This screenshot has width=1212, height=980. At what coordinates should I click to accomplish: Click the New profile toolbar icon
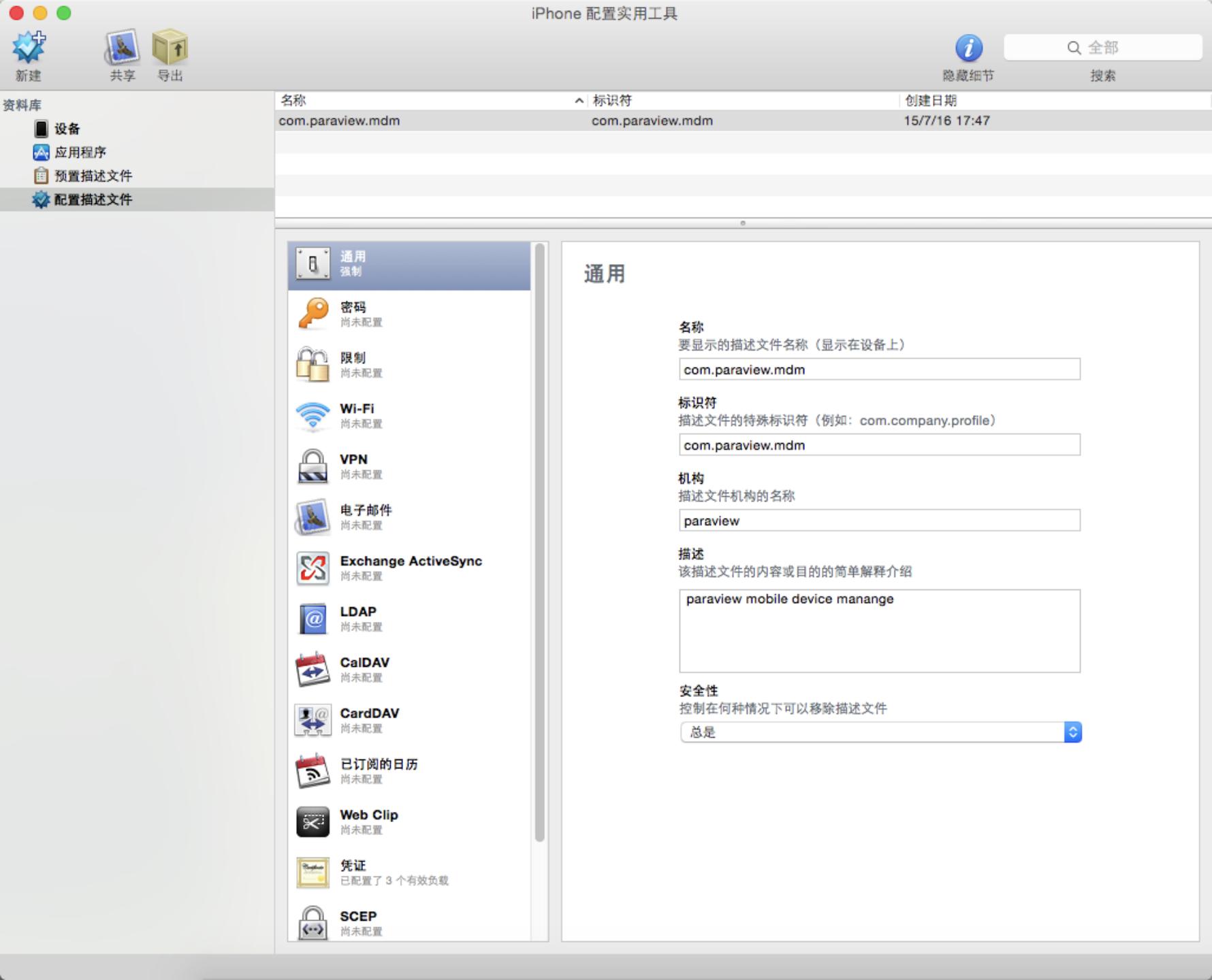pos(29,48)
